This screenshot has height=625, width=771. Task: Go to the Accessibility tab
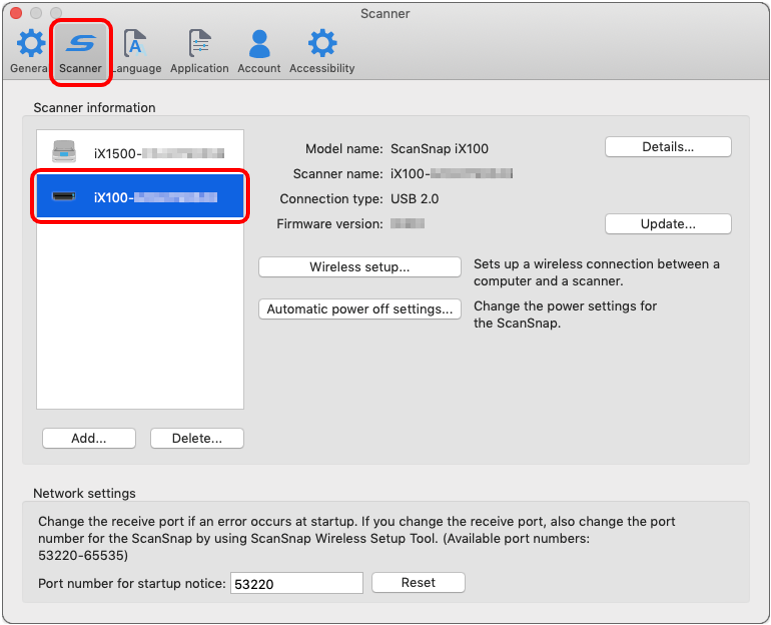pyautogui.click(x=322, y=51)
